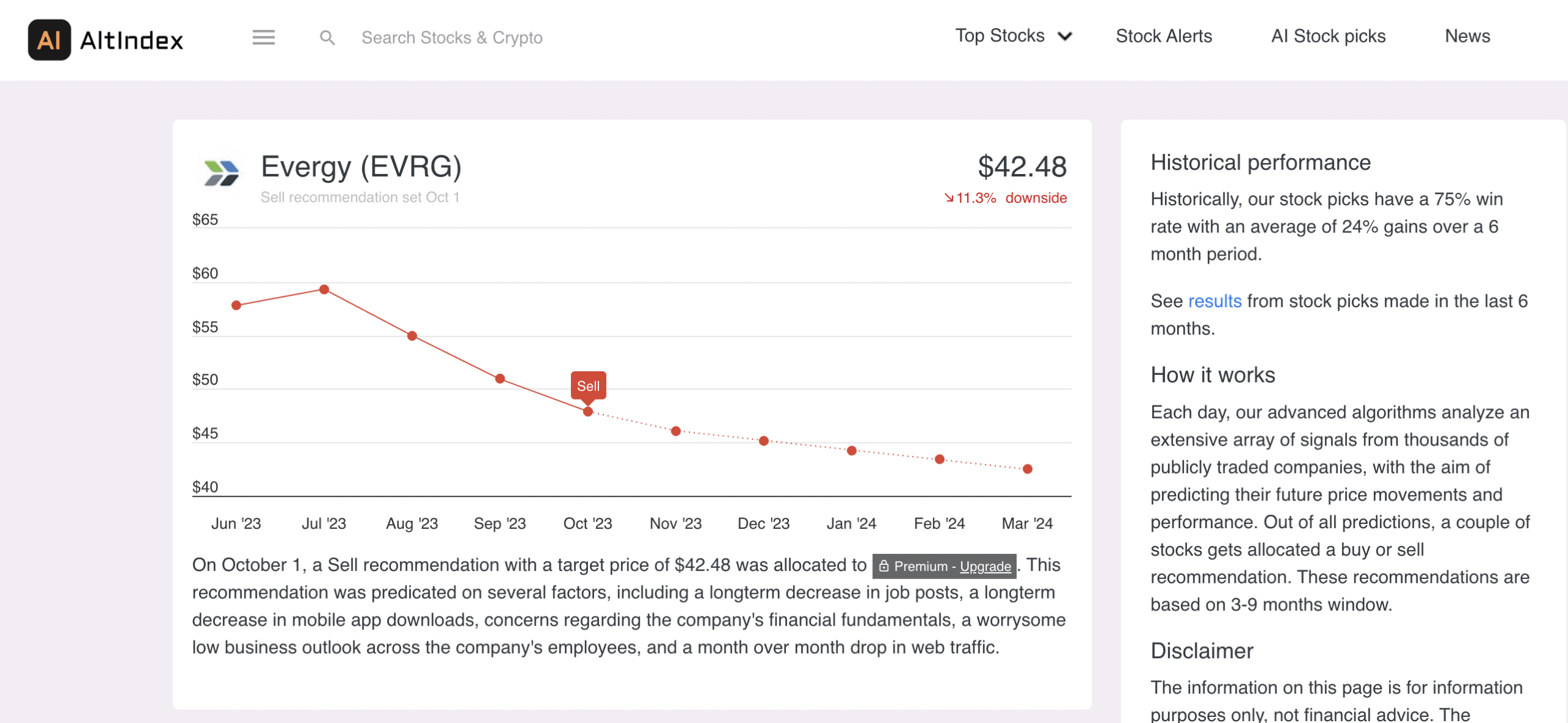This screenshot has height=723, width=1568.
Task: Click the Premium lock icon
Action: [x=883, y=566]
